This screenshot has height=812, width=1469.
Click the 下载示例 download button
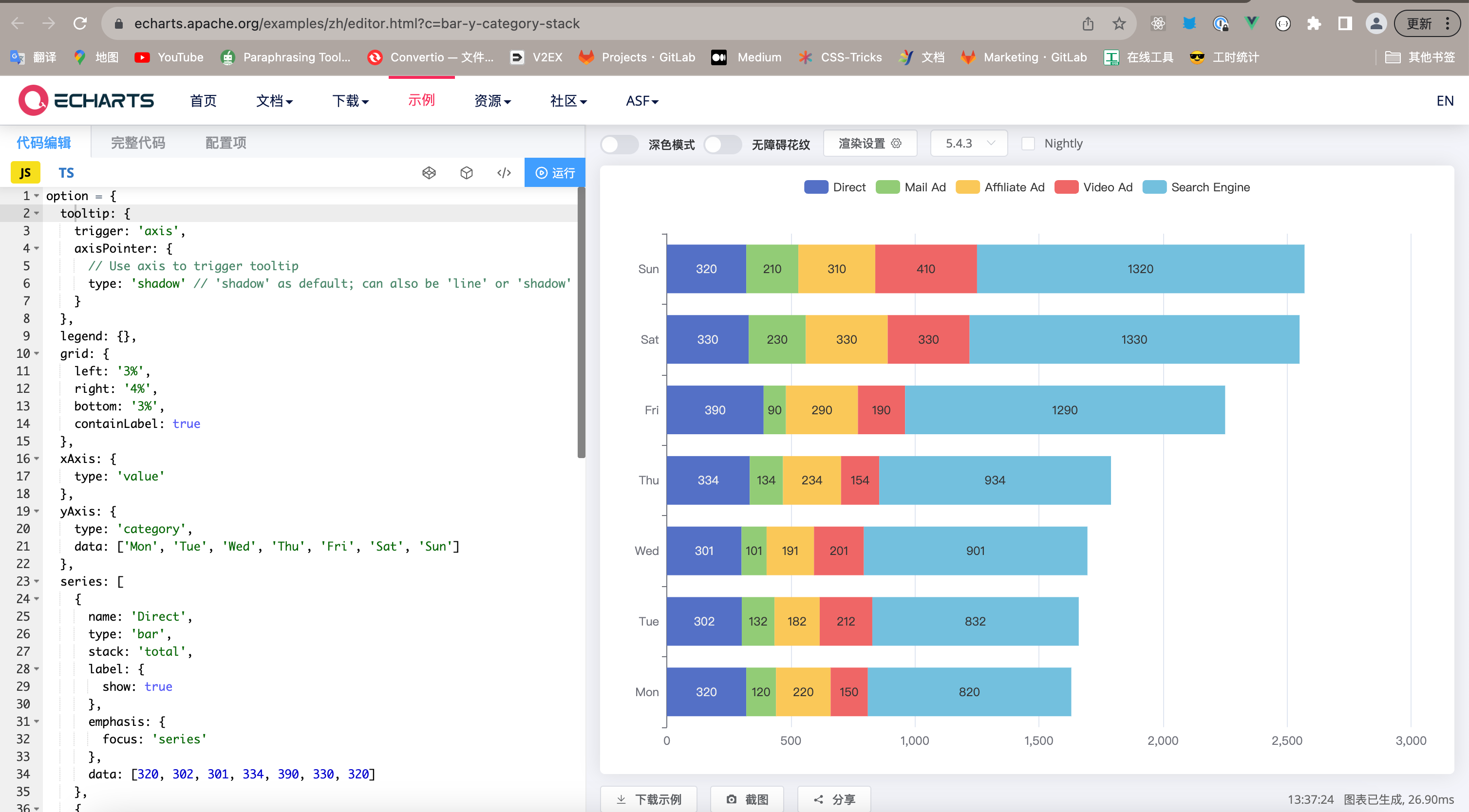pyautogui.click(x=649, y=799)
